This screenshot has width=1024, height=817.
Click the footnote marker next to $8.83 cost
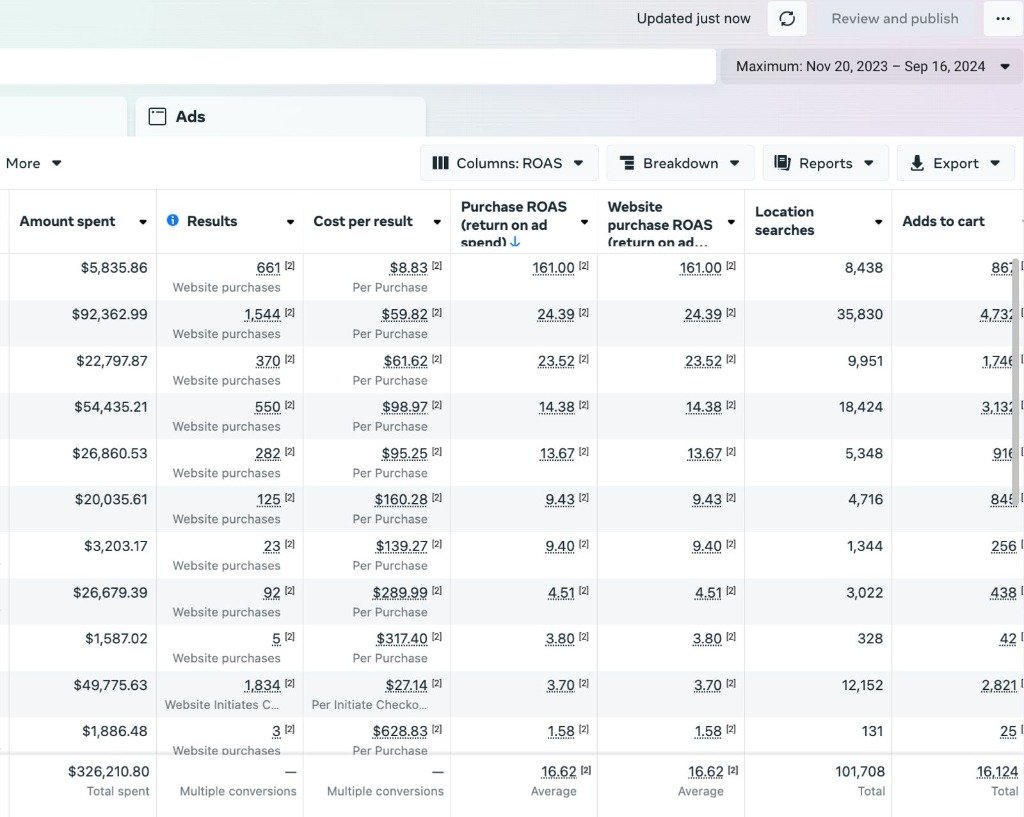[437, 266]
